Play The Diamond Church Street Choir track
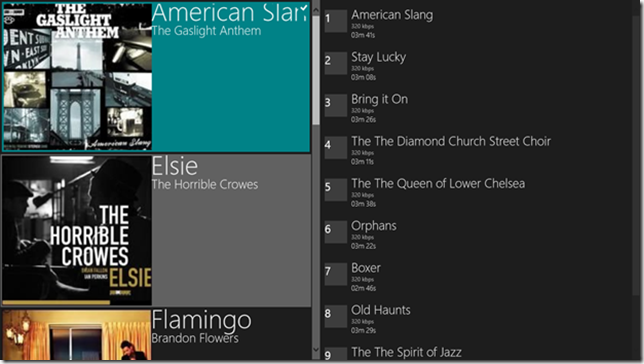The height and width of the screenshot is (364, 644). pyautogui.click(x=451, y=141)
